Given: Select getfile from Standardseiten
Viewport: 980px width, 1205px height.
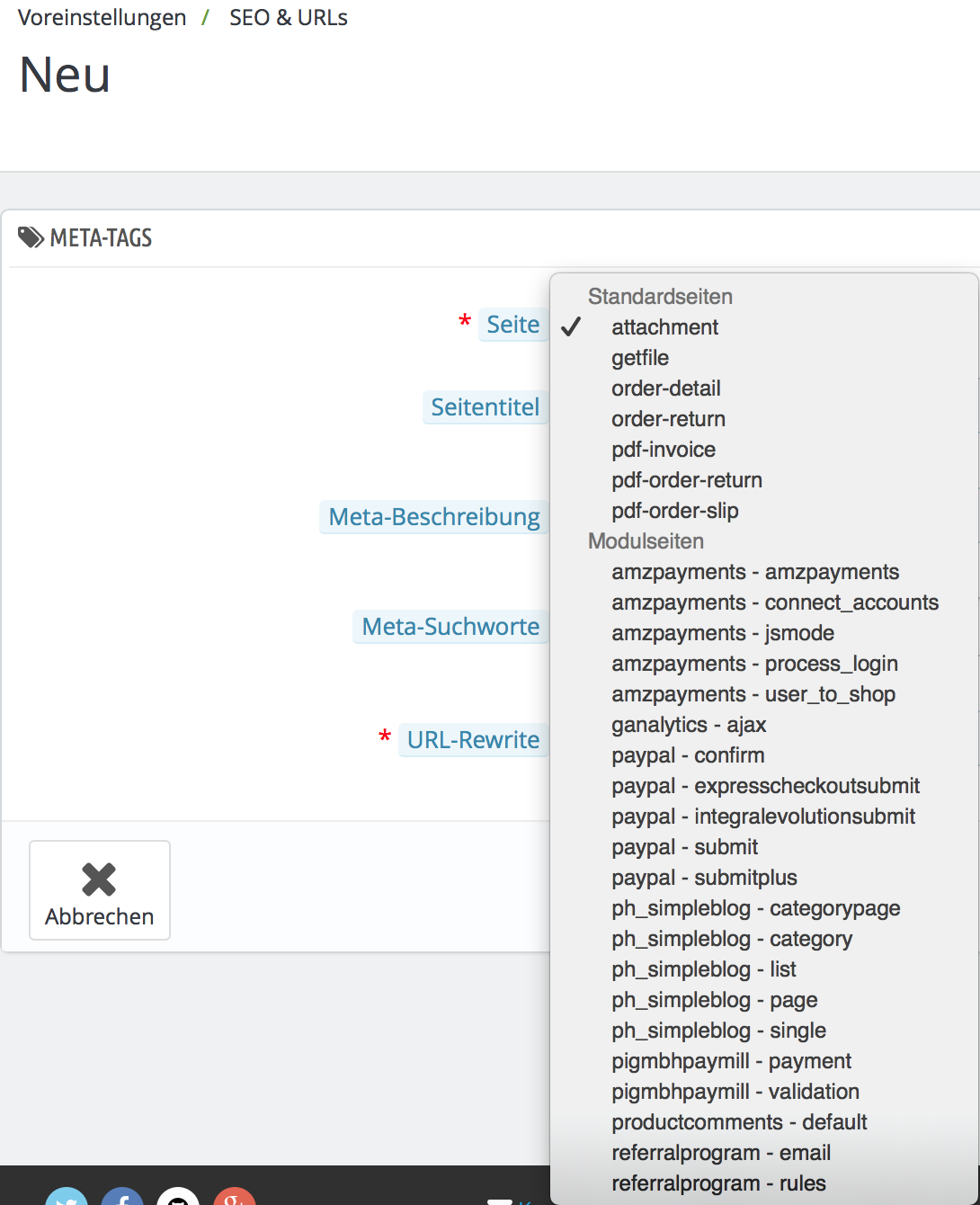Looking at the screenshot, I should point(640,358).
